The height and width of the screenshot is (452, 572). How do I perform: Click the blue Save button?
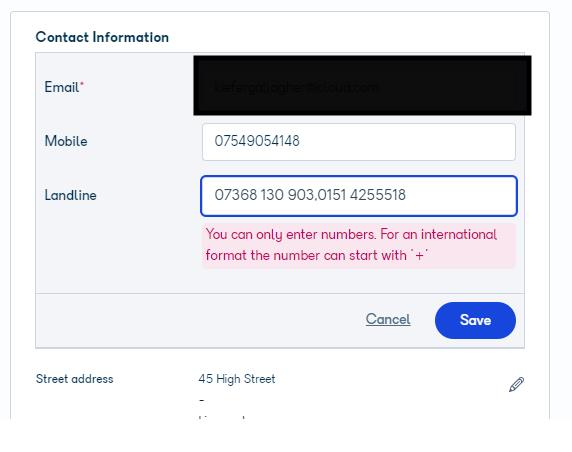tap(475, 320)
